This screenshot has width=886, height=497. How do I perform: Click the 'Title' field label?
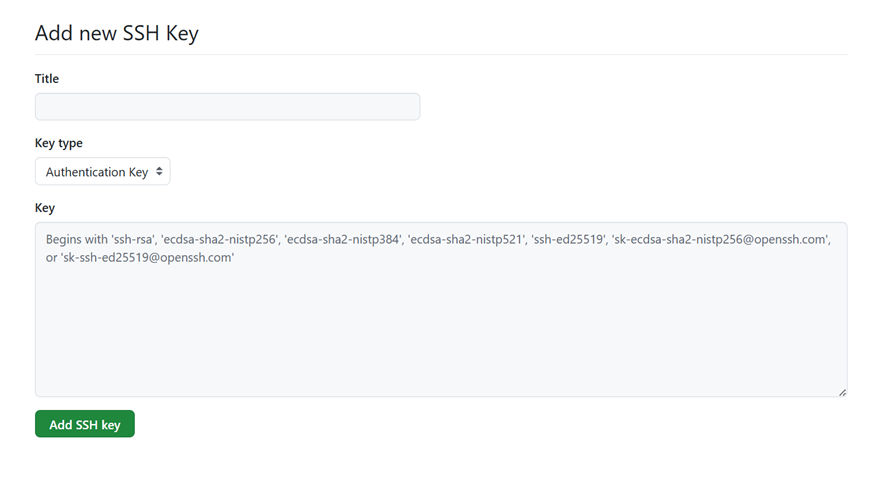click(x=47, y=79)
